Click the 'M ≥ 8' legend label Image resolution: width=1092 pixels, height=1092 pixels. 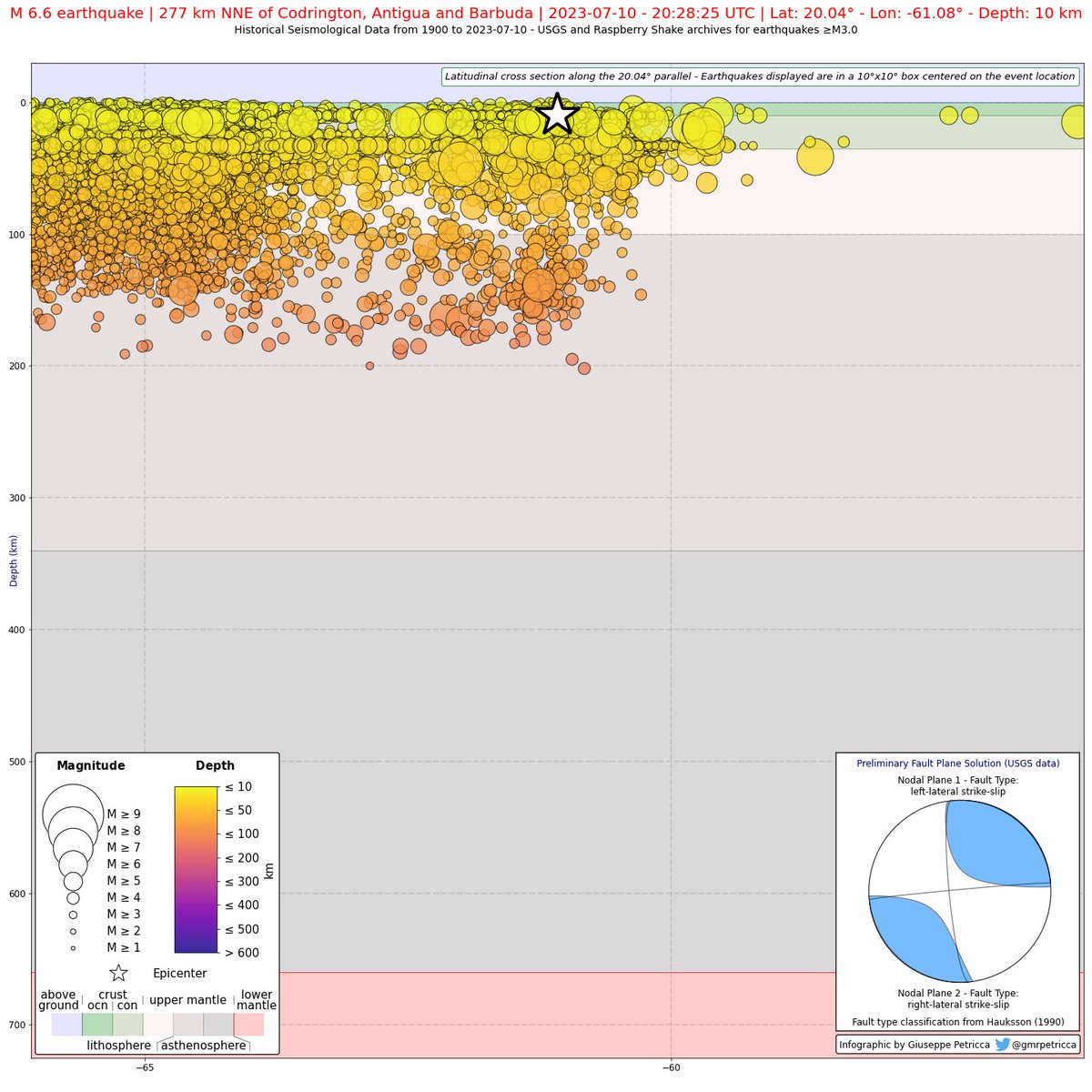tap(124, 831)
